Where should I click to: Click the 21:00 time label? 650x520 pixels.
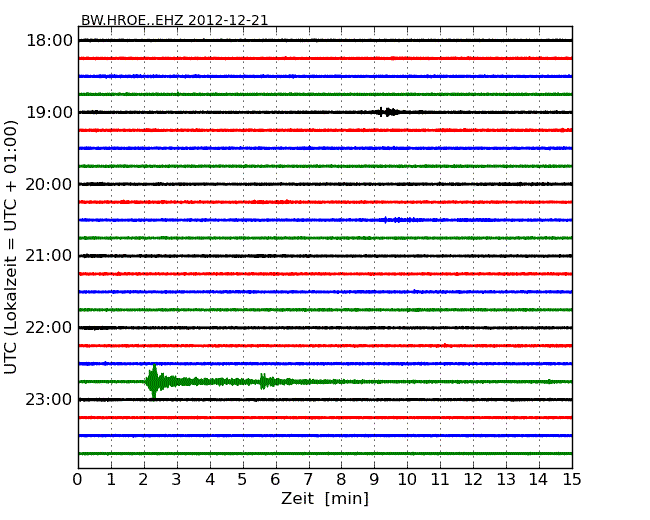[49, 256]
